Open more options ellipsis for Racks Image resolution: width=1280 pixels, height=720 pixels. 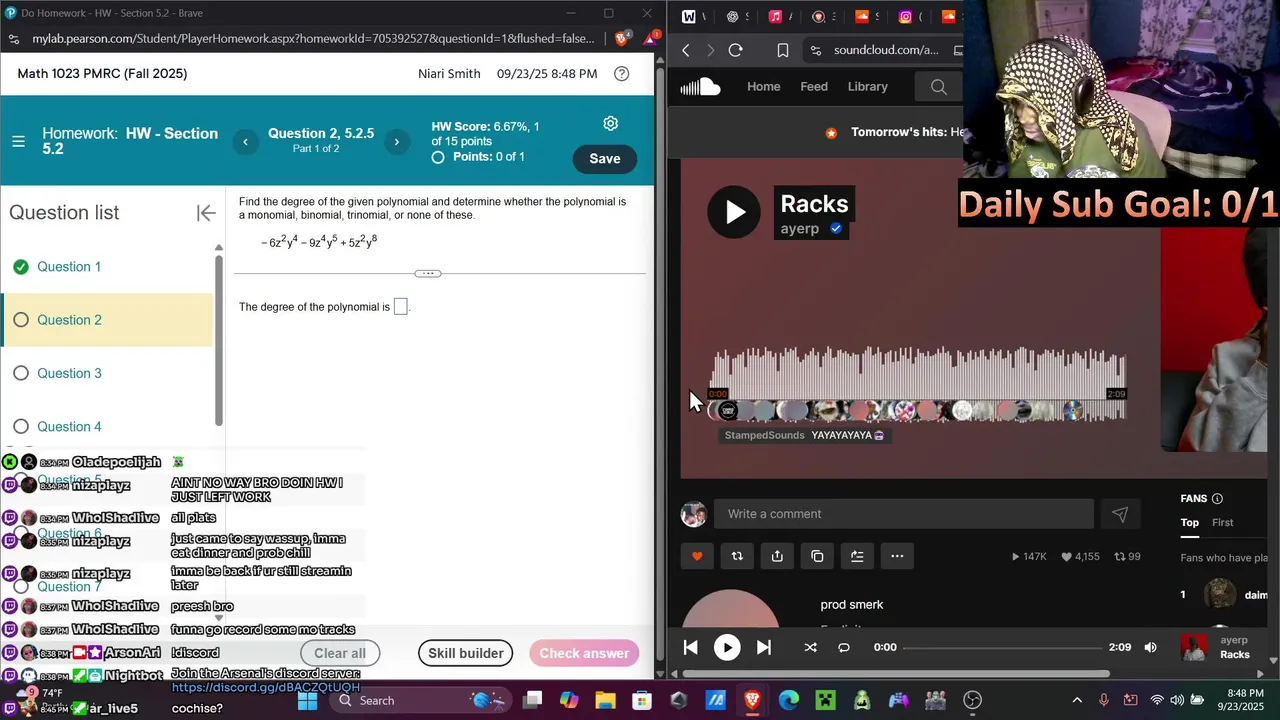[x=897, y=556]
